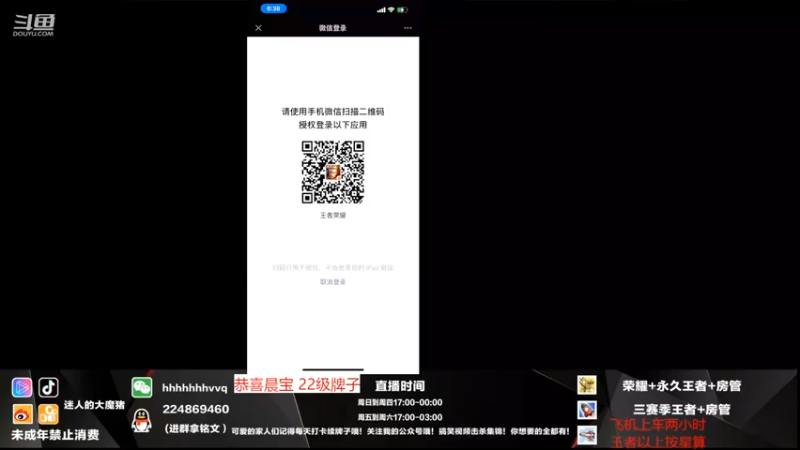This screenshot has height=450, width=800.
Task: Close the WeChat login page
Action: point(258,28)
